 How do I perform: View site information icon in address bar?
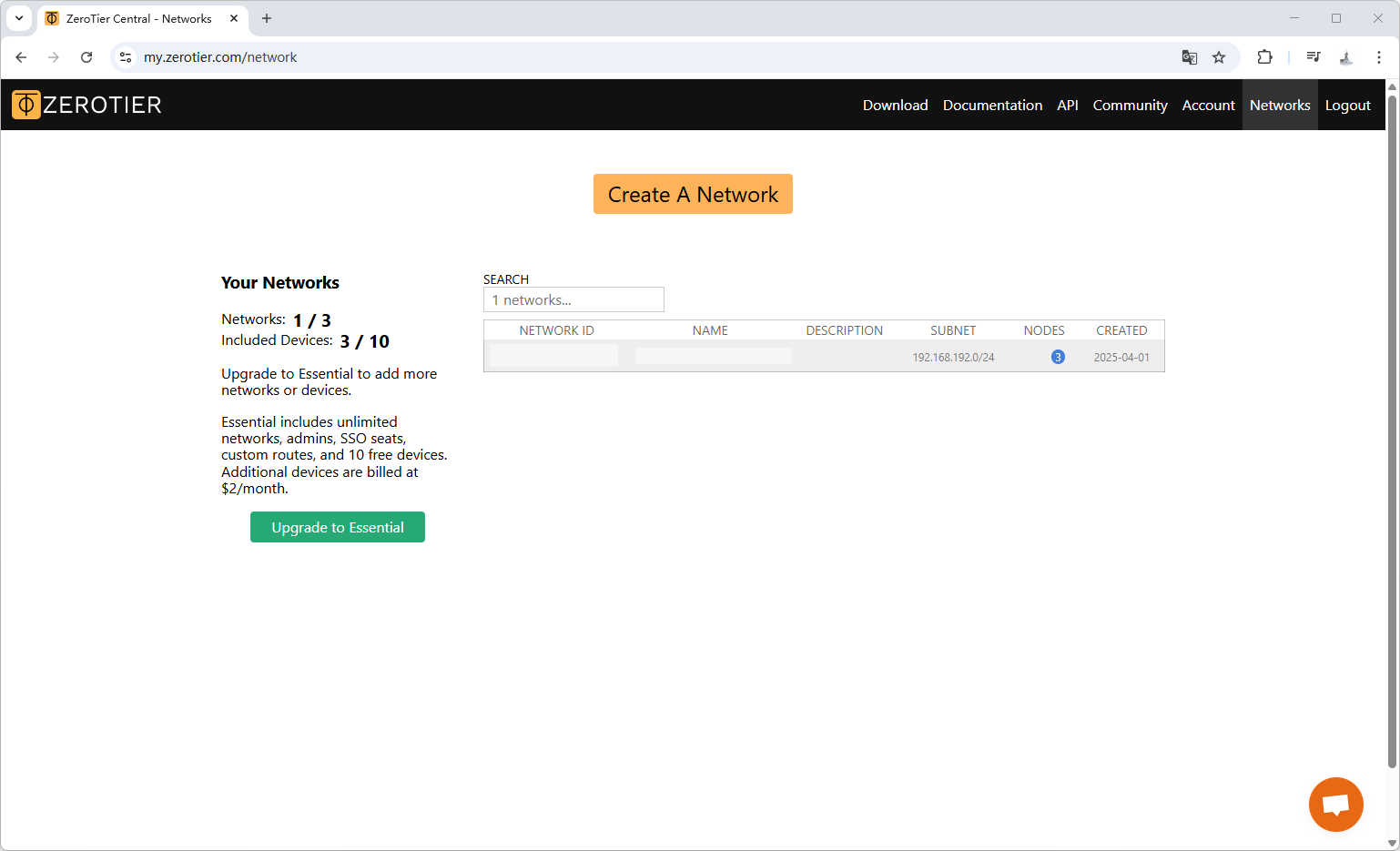coord(126,57)
